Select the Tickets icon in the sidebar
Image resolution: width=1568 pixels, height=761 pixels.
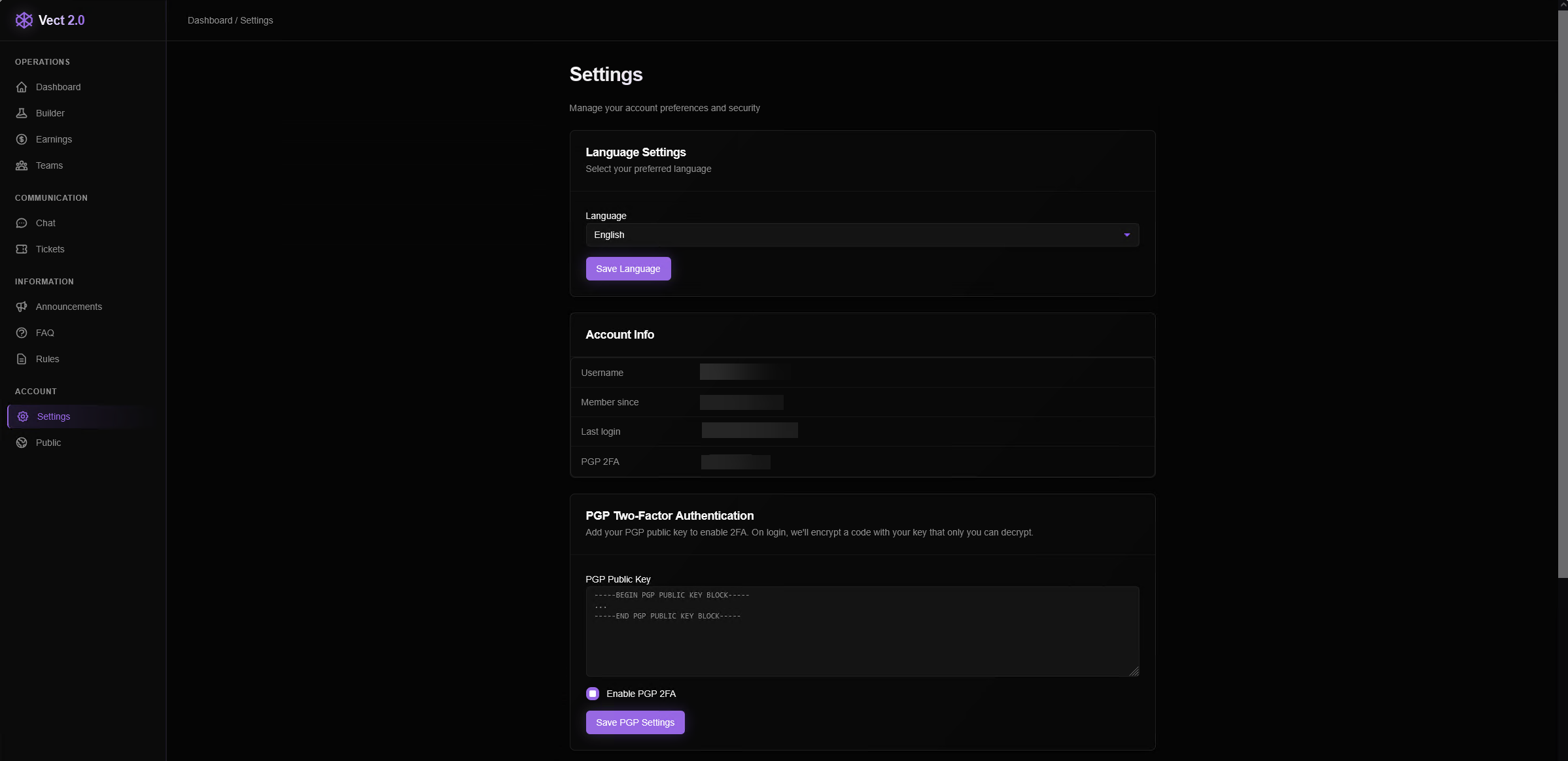tap(22, 248)
